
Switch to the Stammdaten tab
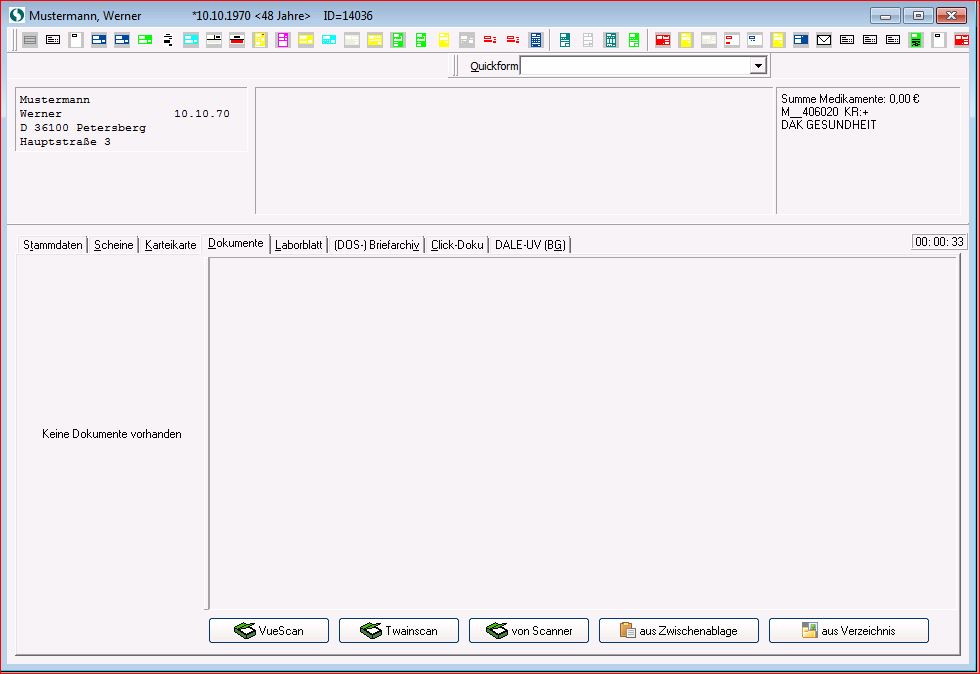pyautogui.click(x=53, y=245)
